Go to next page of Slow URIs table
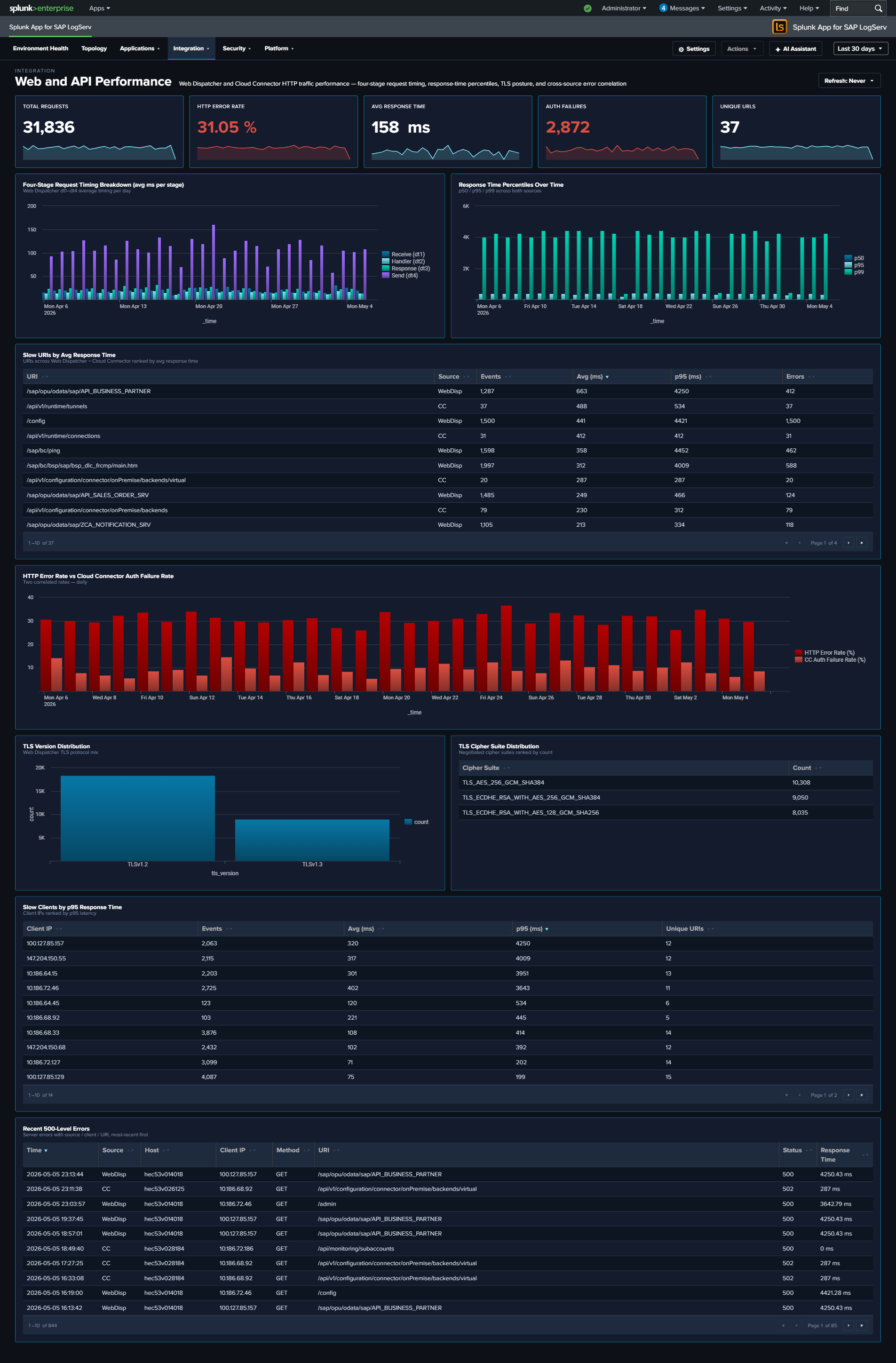This screenshot has height=1363, width=896. [x=848, y=542]
